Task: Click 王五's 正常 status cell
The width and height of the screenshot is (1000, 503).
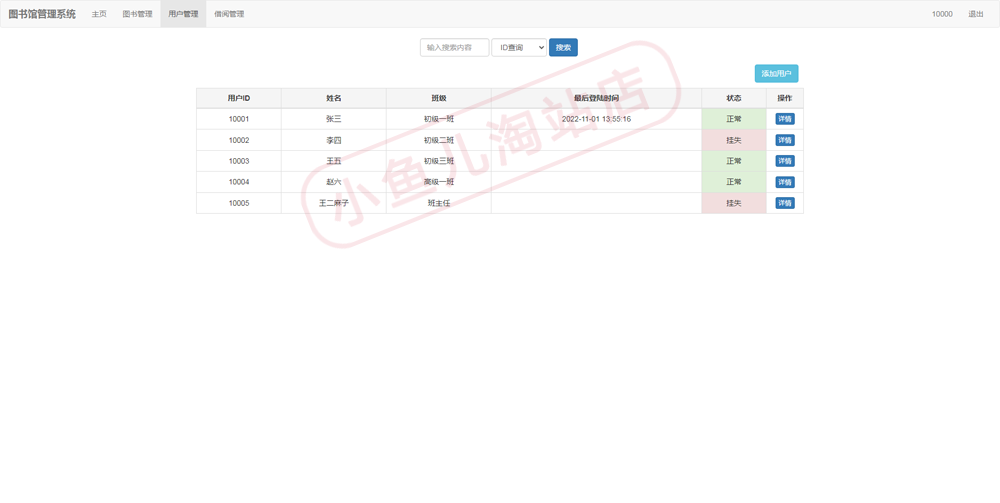Action: pyautogui.click(x=734, y=161)
